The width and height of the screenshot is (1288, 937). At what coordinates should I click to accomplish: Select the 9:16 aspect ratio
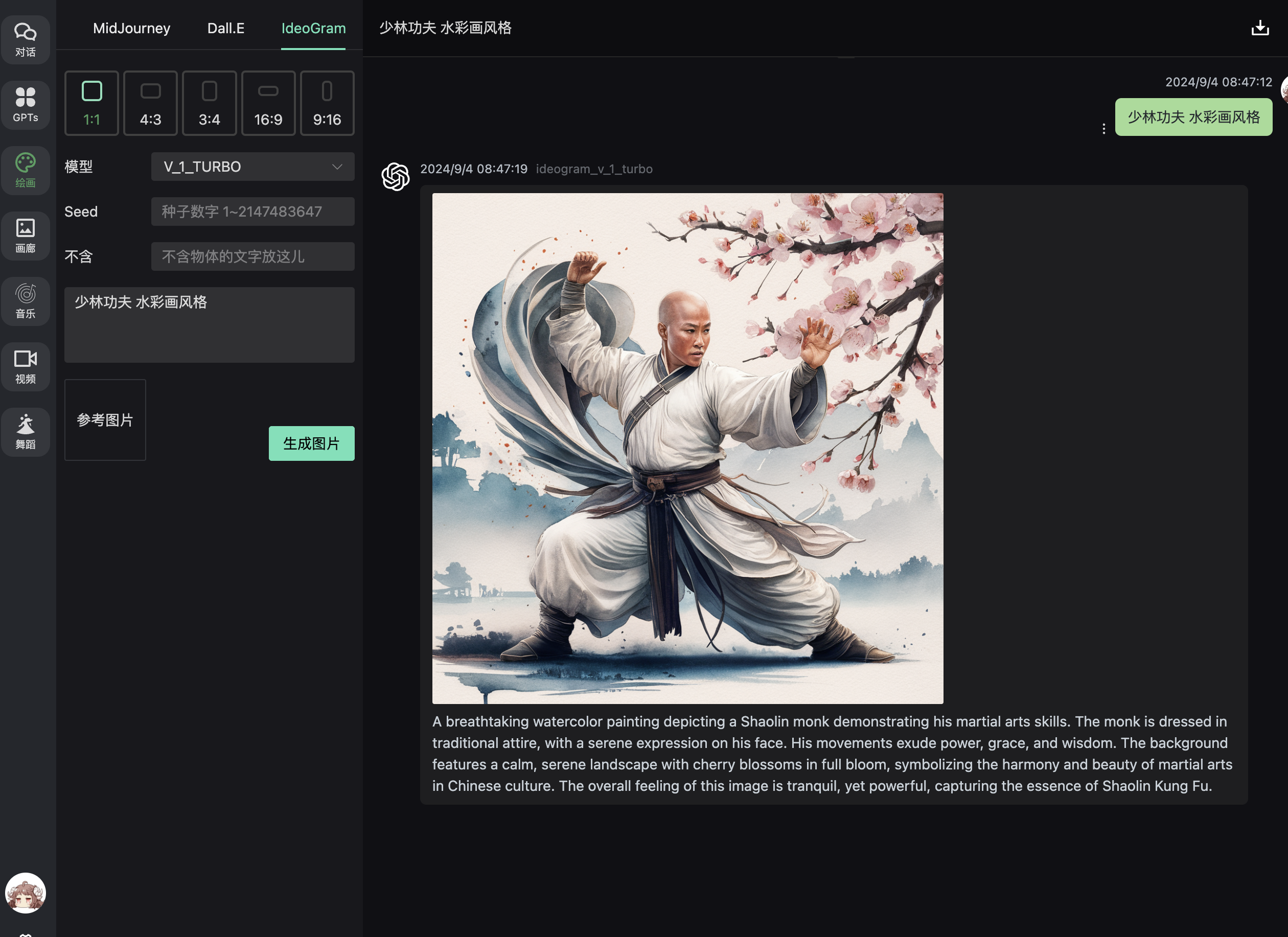pyautogui.click(x=327, y=103)
